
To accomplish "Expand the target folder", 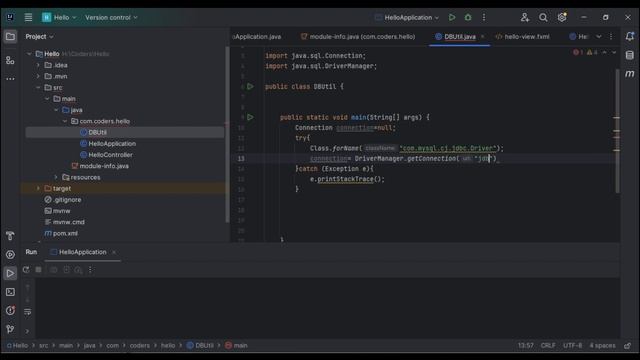I will click(38, 189).
